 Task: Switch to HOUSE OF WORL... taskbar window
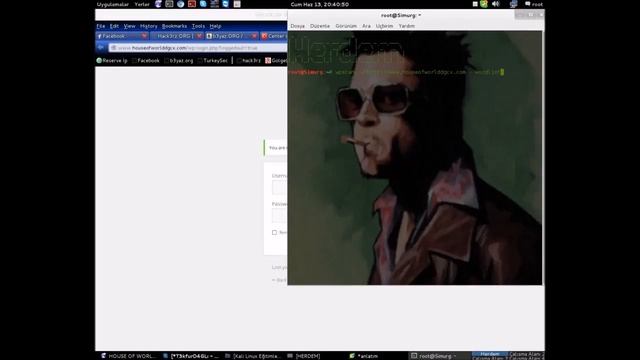tap(128, 356)
